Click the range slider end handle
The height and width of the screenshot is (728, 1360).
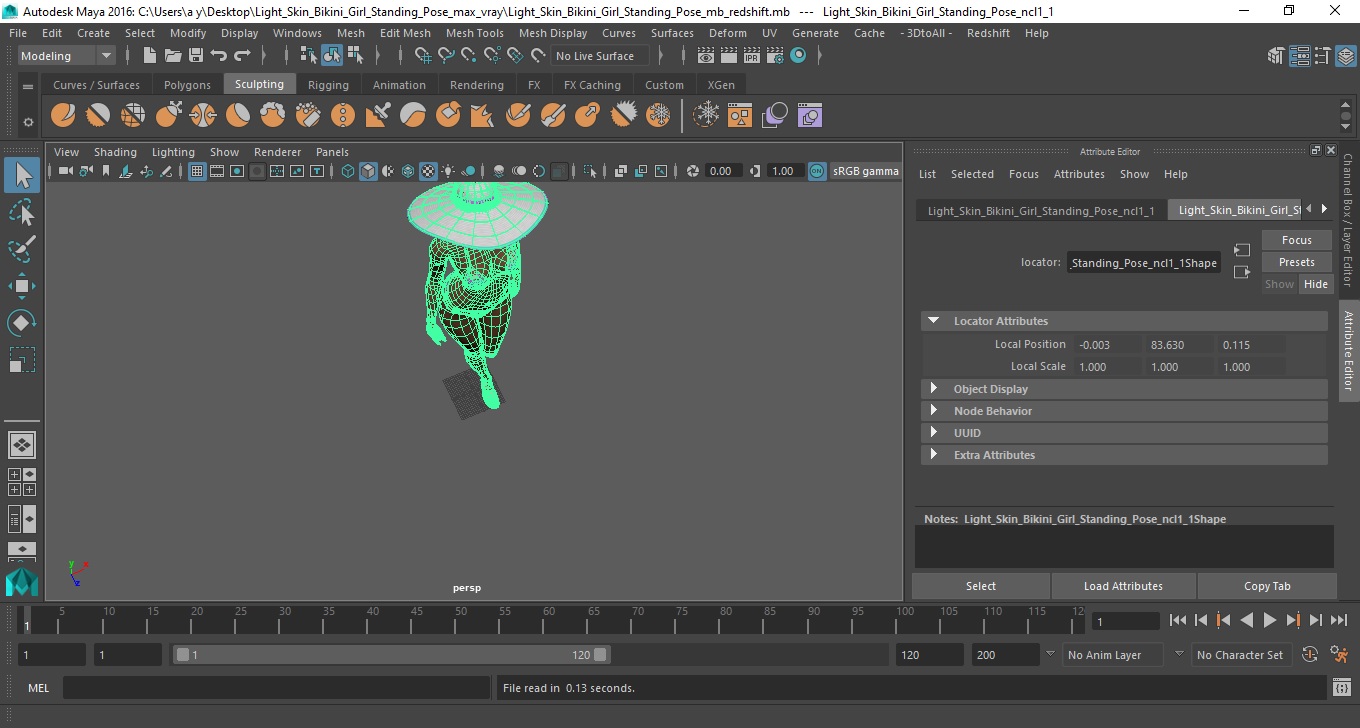click(x=600, y=655)
